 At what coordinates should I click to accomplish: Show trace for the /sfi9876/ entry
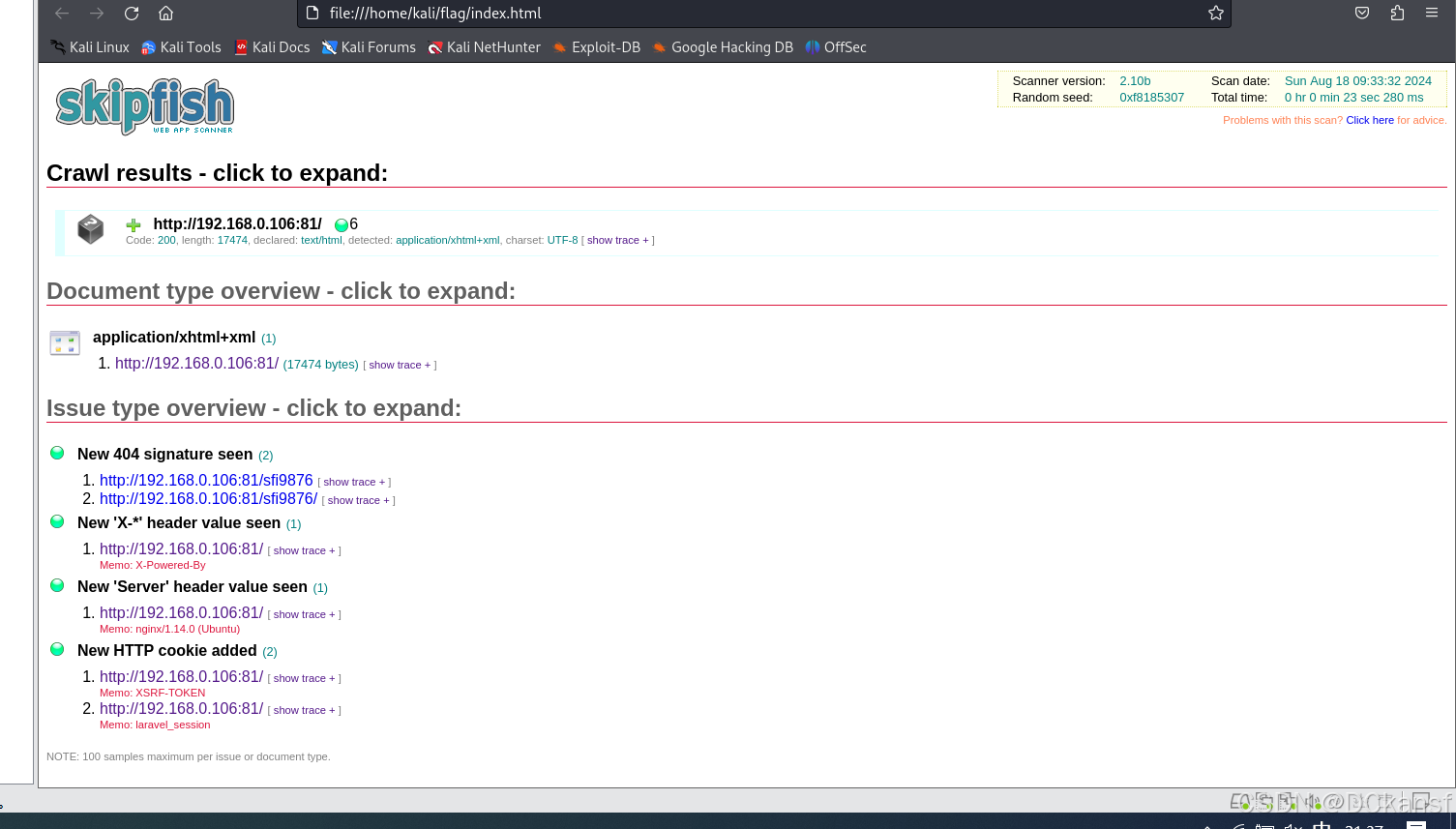pyautogui.click(x=358, y=500)
